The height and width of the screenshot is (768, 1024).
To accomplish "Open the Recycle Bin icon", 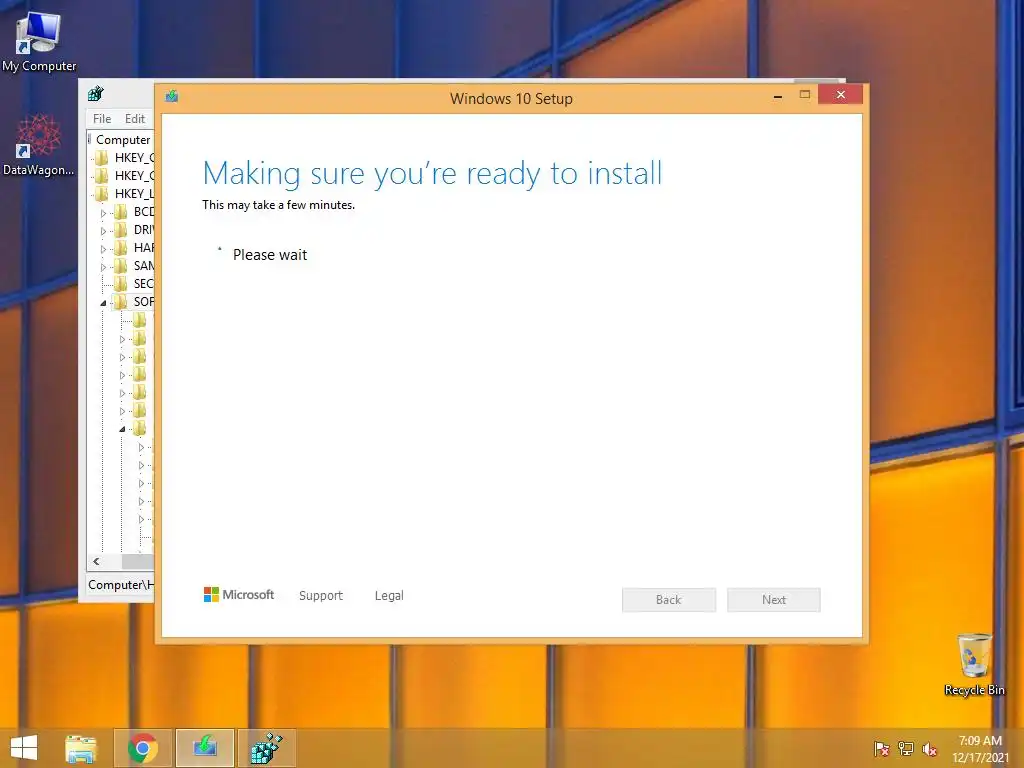I will point(974,664).
